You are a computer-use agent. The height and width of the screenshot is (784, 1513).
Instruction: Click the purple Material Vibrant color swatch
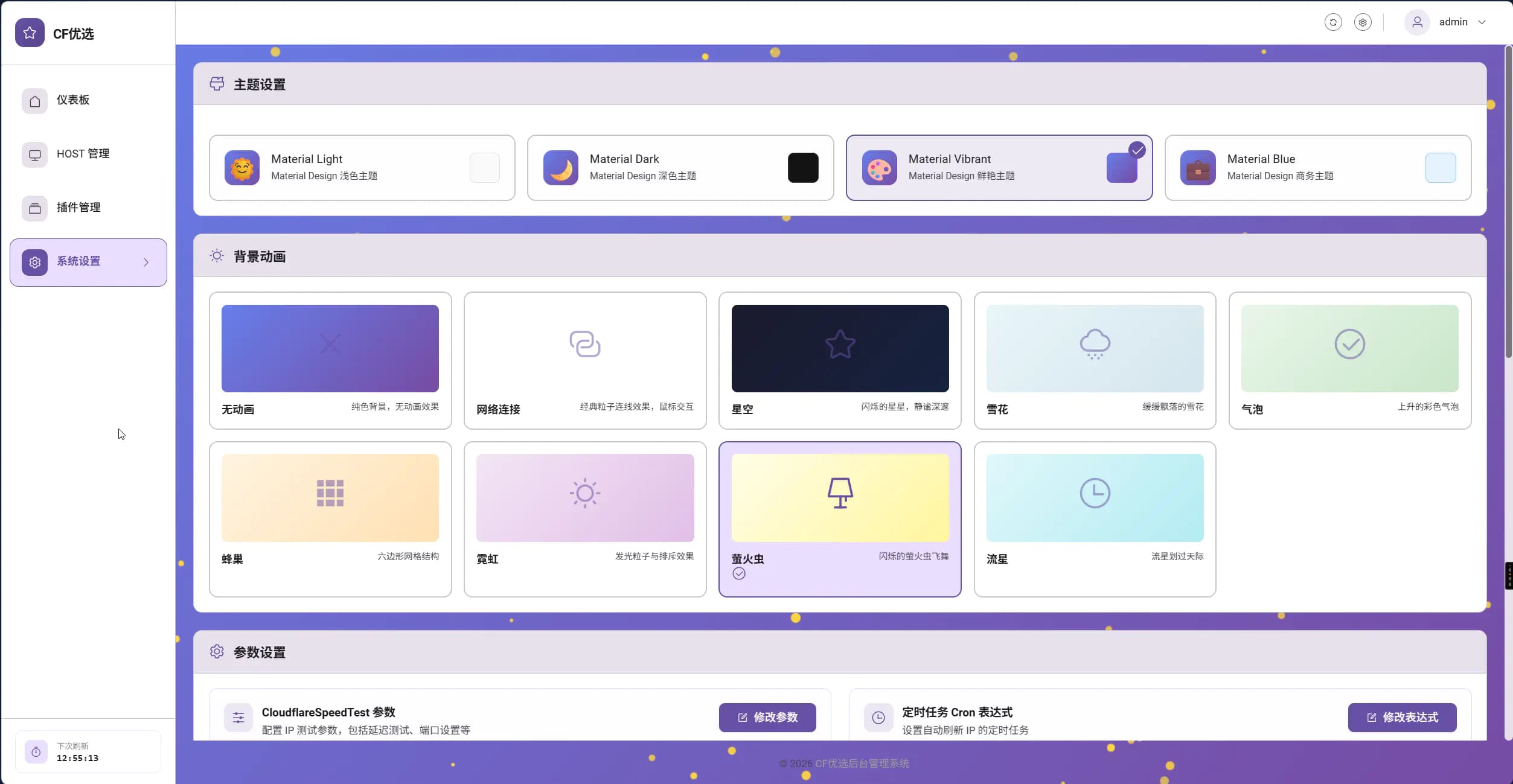point(1122,168)
